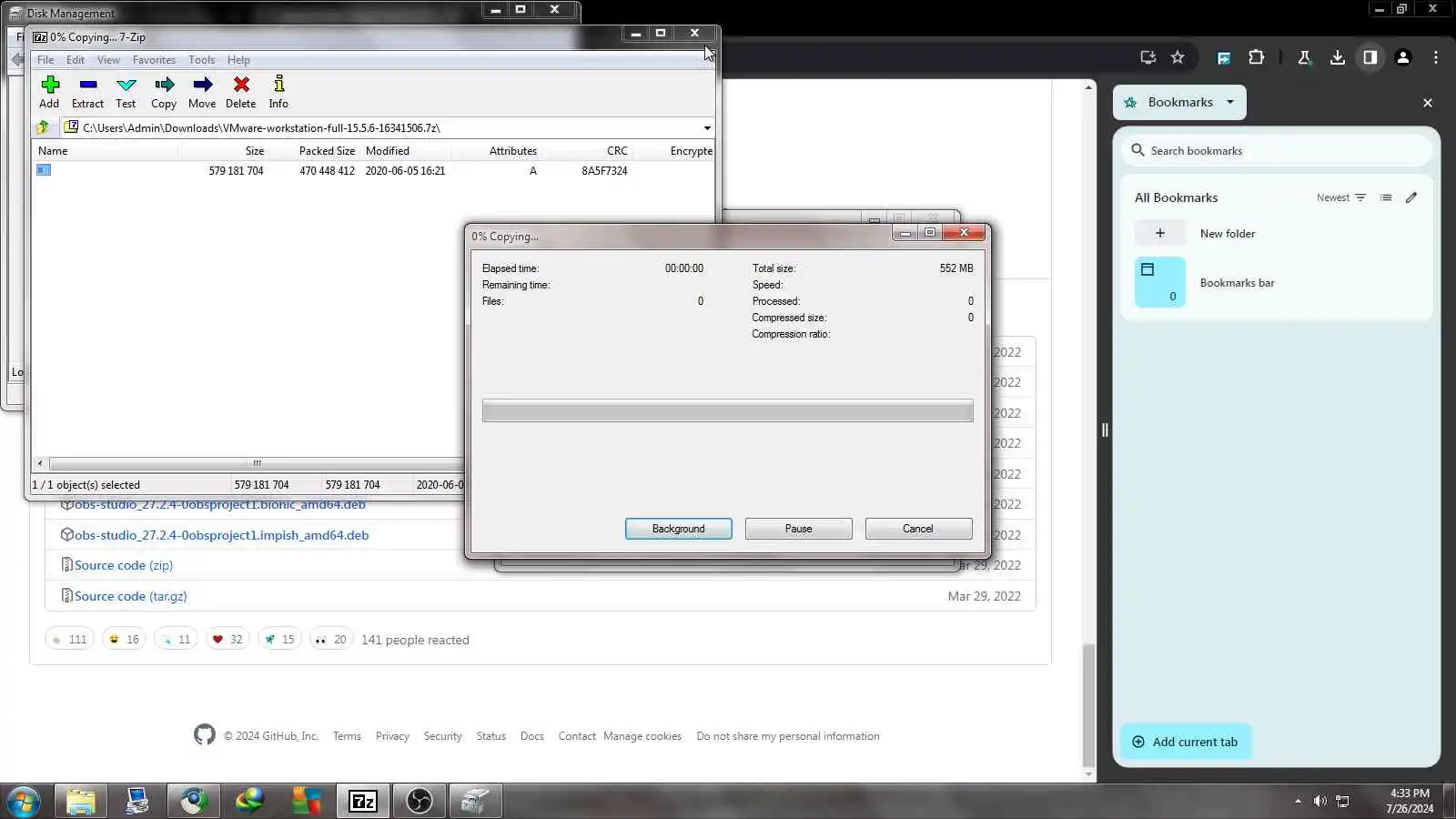Viewport: 1456px width, 819px height.
Task: Open the Chrome three-dot menu
Action: click(x=1436, y=57)
